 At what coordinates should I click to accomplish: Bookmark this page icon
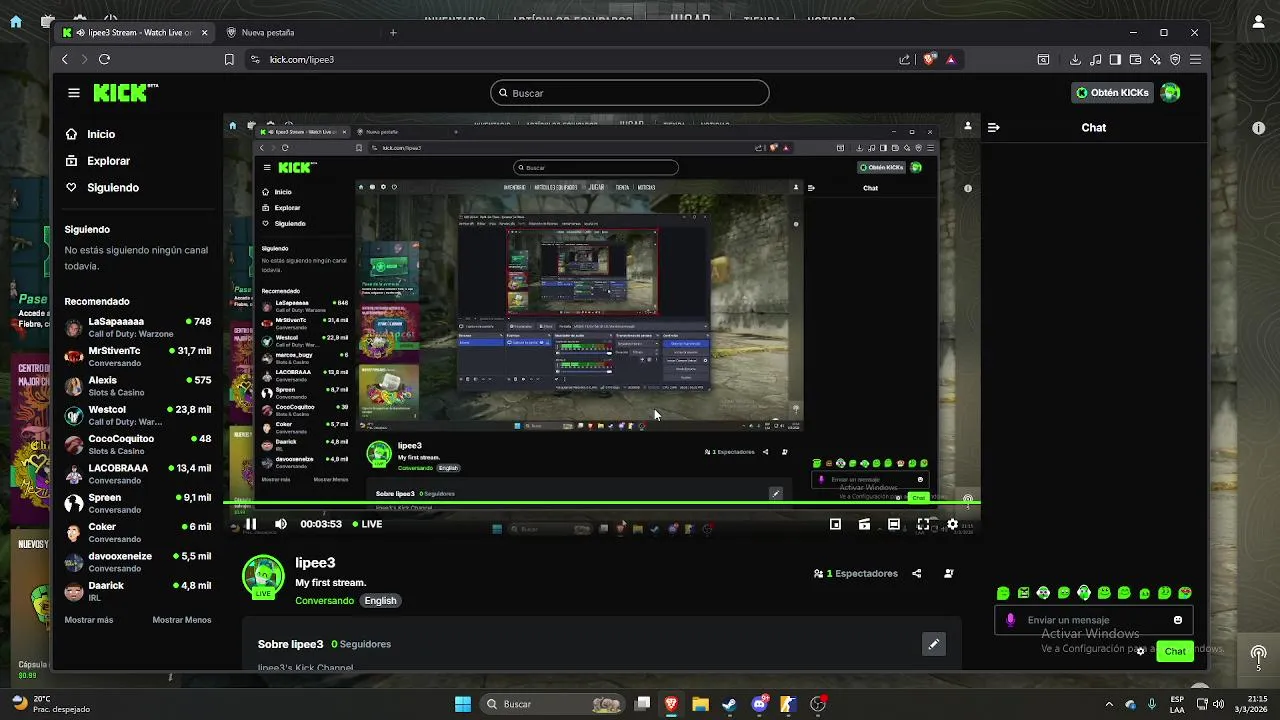pos(229,59)
